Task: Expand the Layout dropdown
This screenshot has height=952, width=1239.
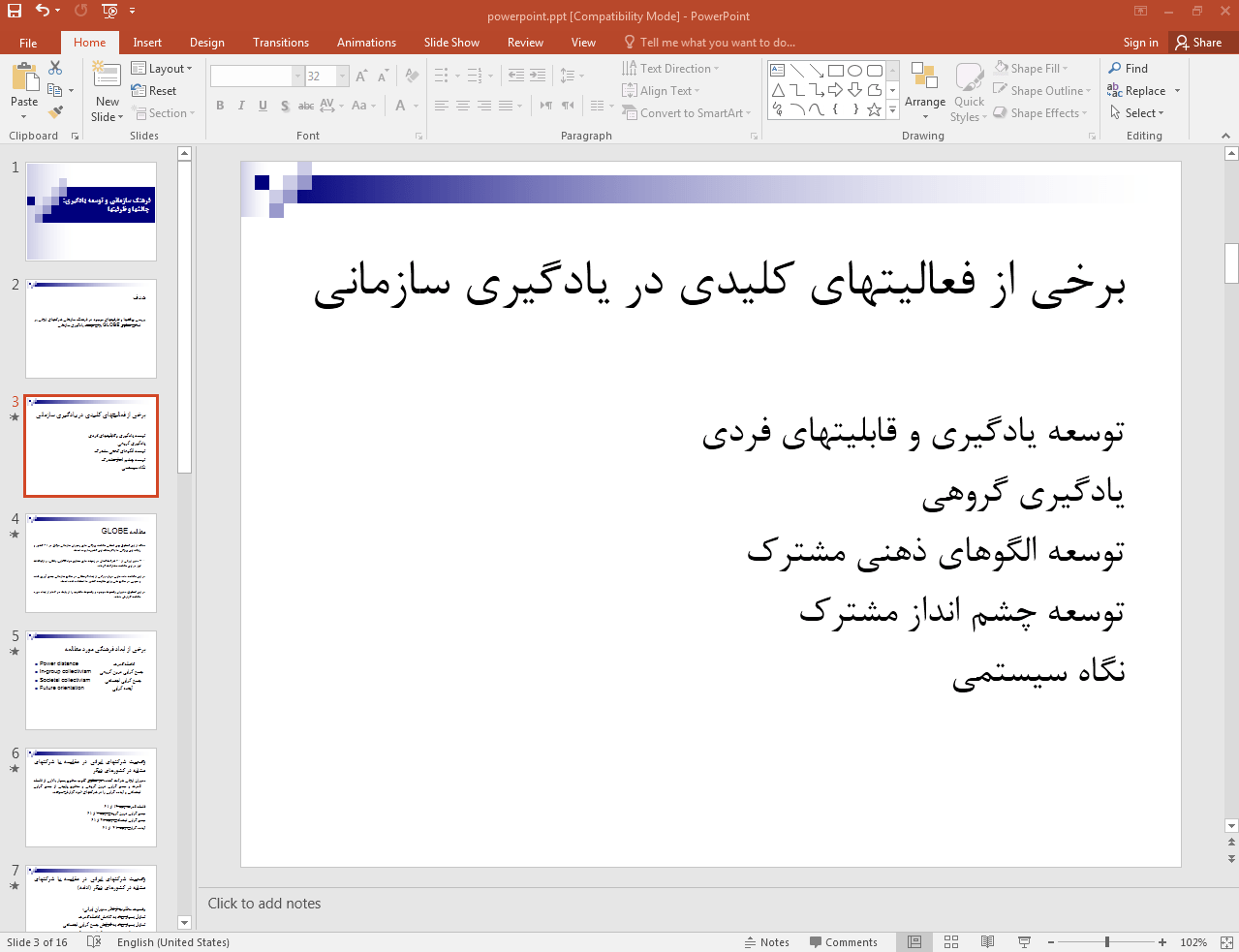Action: 162,69
